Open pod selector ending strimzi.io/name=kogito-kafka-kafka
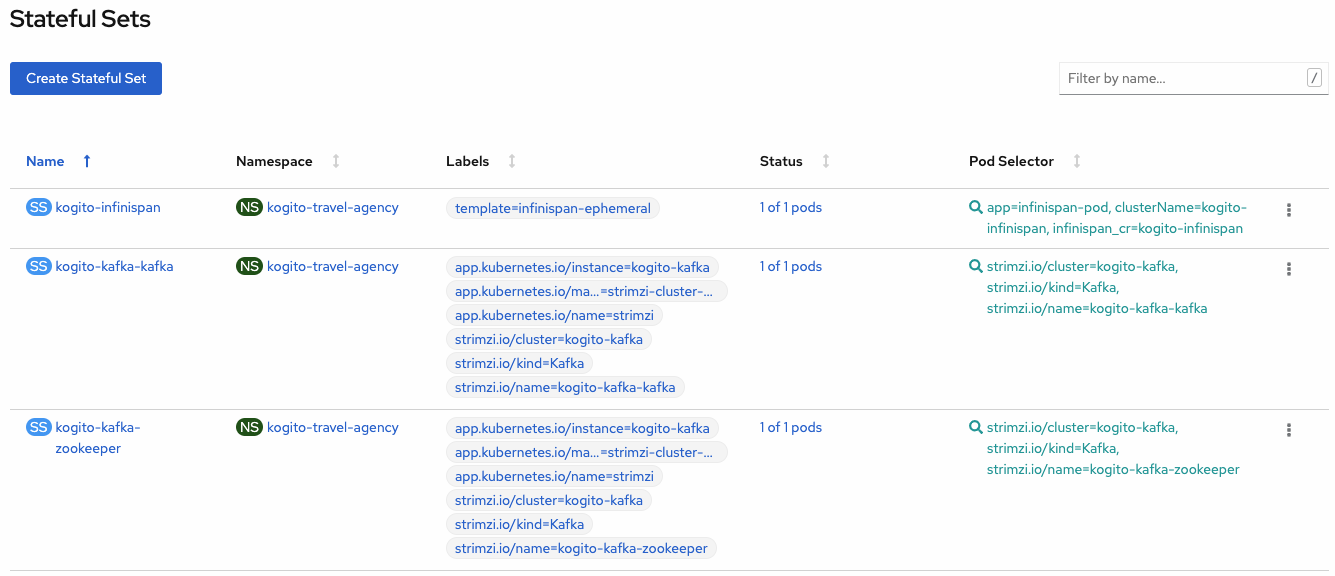Viewport: 1335px width, 576px height. tap(1097, 287)
